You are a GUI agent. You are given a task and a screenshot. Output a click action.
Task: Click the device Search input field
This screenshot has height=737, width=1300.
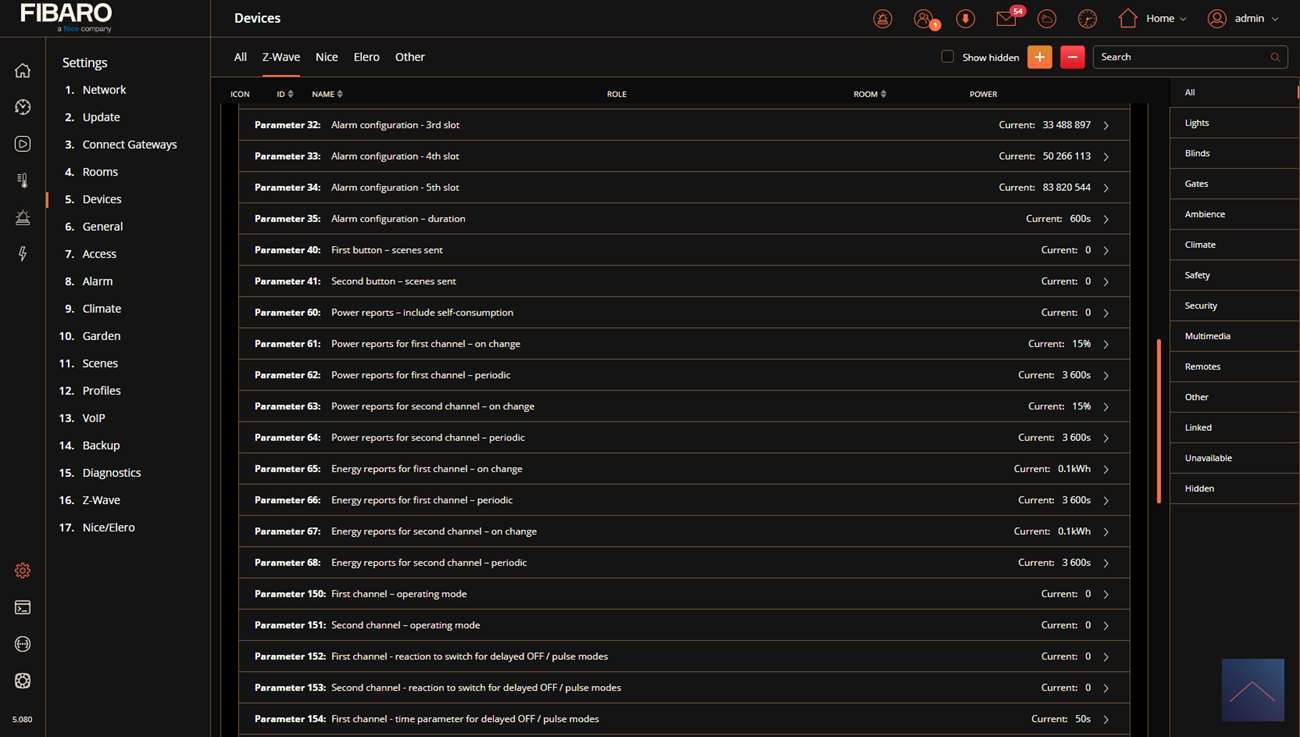(1180, 57)
